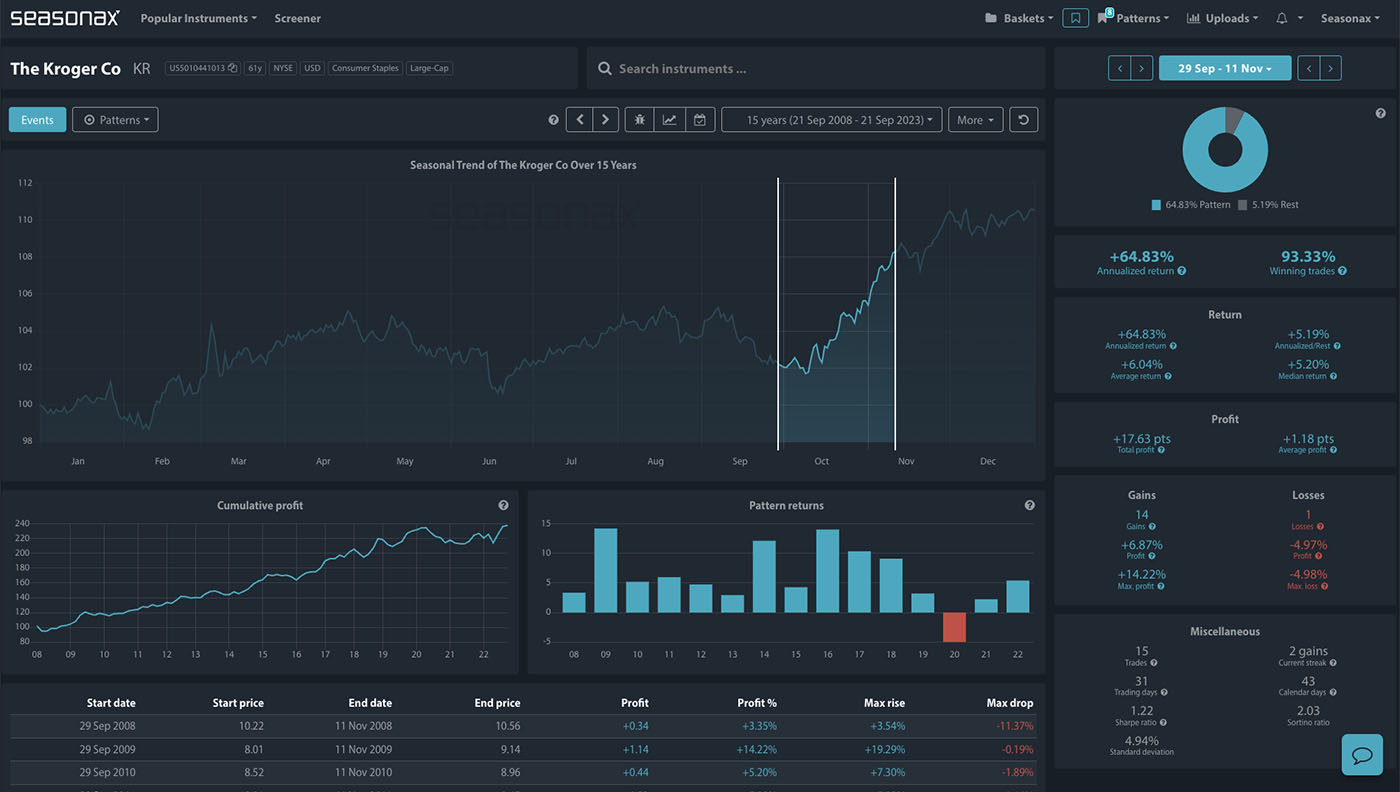Image resolution: width=1400 pixels, height=792 pixels.
Task: Reset the chart with the undo icon
Action: pyautogui.click(x=1023, y=120)
